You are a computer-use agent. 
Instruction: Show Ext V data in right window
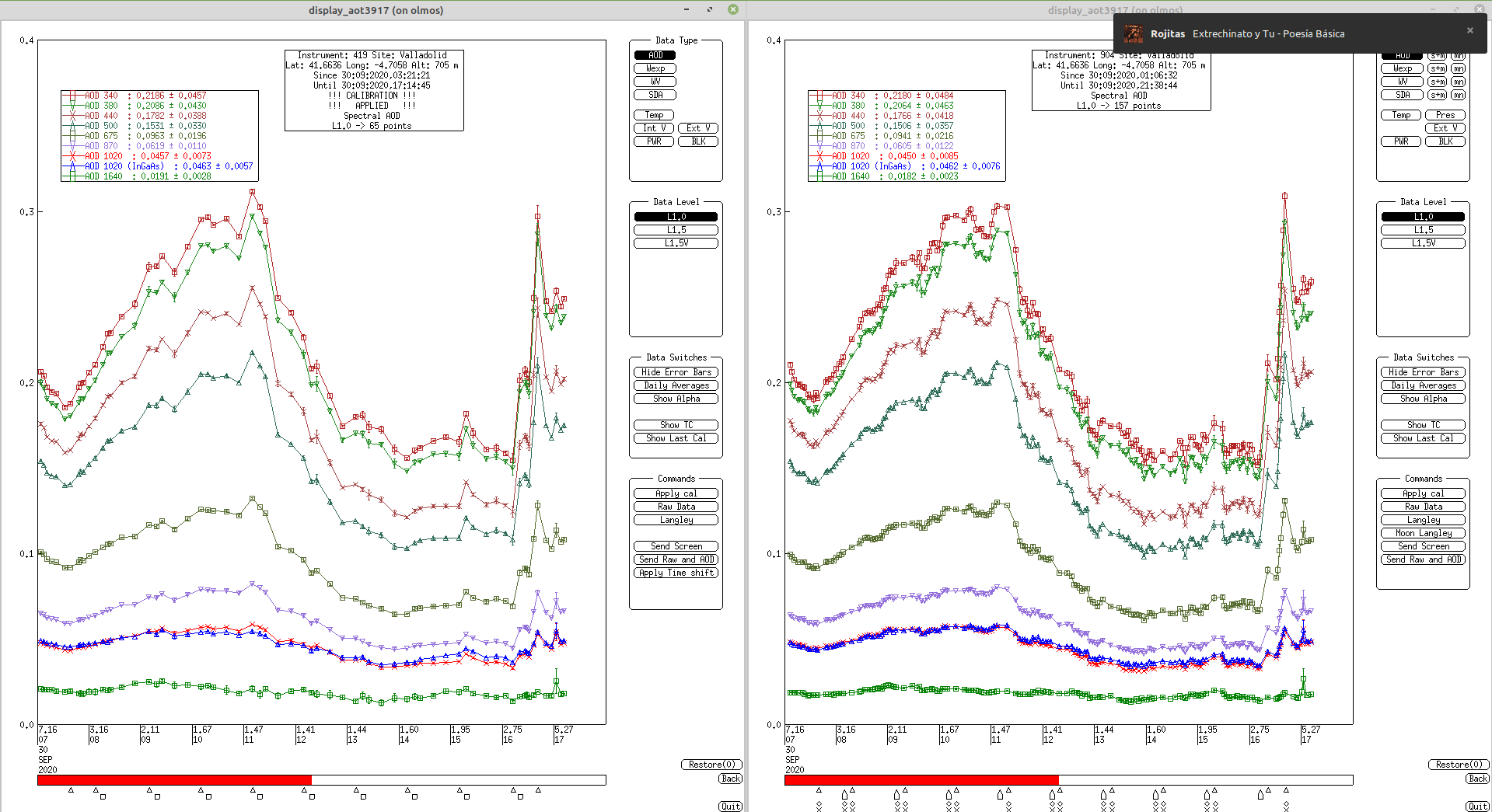1445,128
